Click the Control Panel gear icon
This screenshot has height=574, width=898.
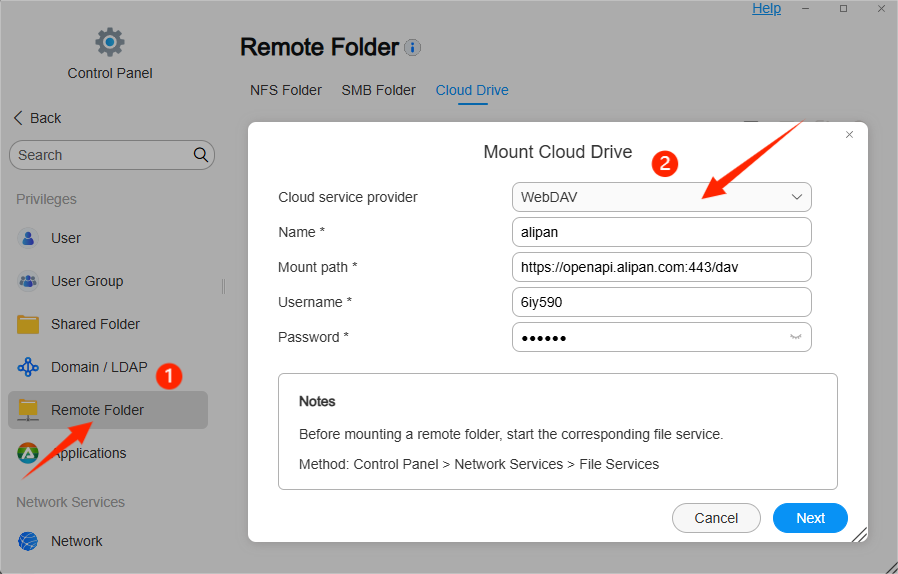(x=109, y=42)
